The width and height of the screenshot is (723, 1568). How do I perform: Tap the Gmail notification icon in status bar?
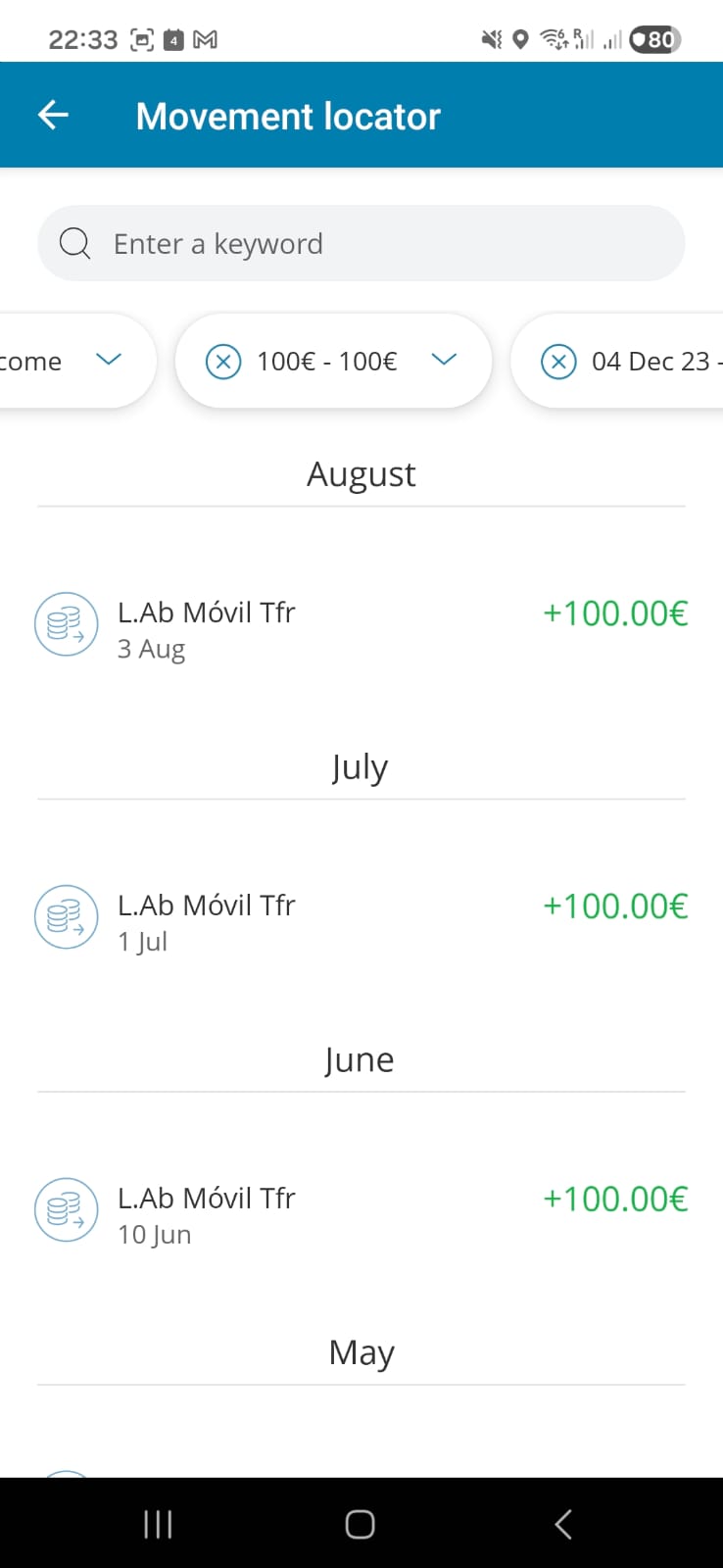(x=206, y=40)
